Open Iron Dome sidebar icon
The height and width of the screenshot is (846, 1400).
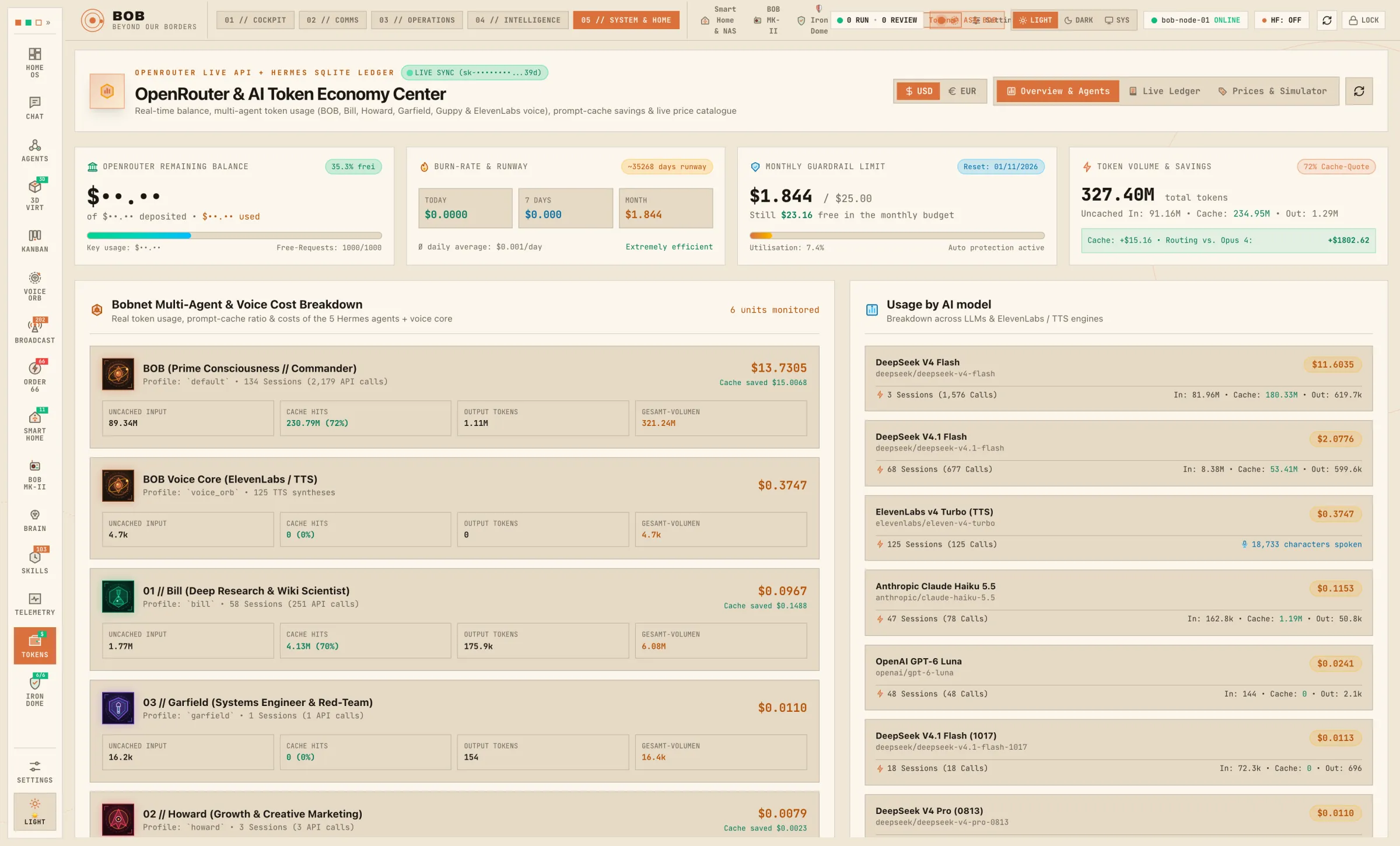click(x=34, y=691)
